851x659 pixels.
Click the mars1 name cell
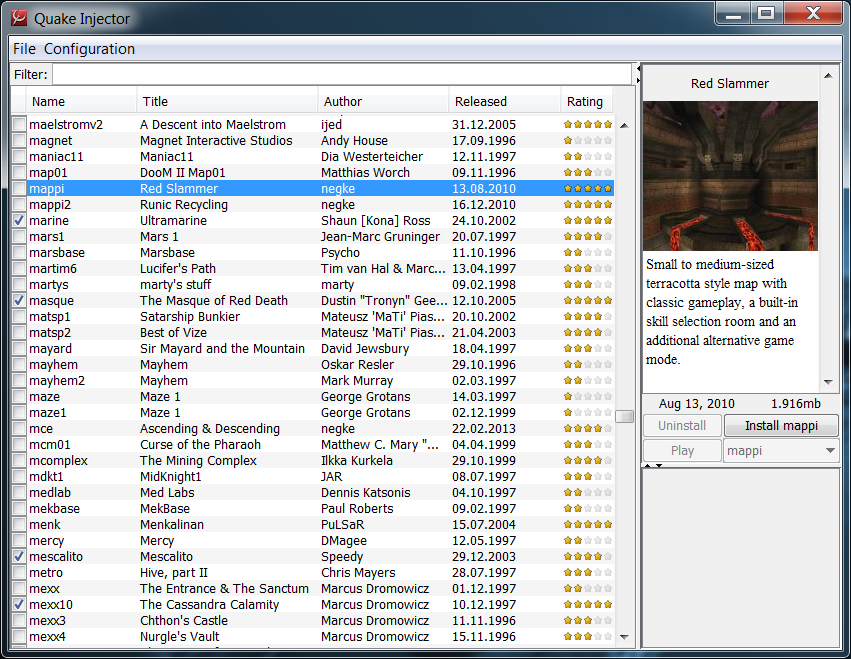[47, 237]
